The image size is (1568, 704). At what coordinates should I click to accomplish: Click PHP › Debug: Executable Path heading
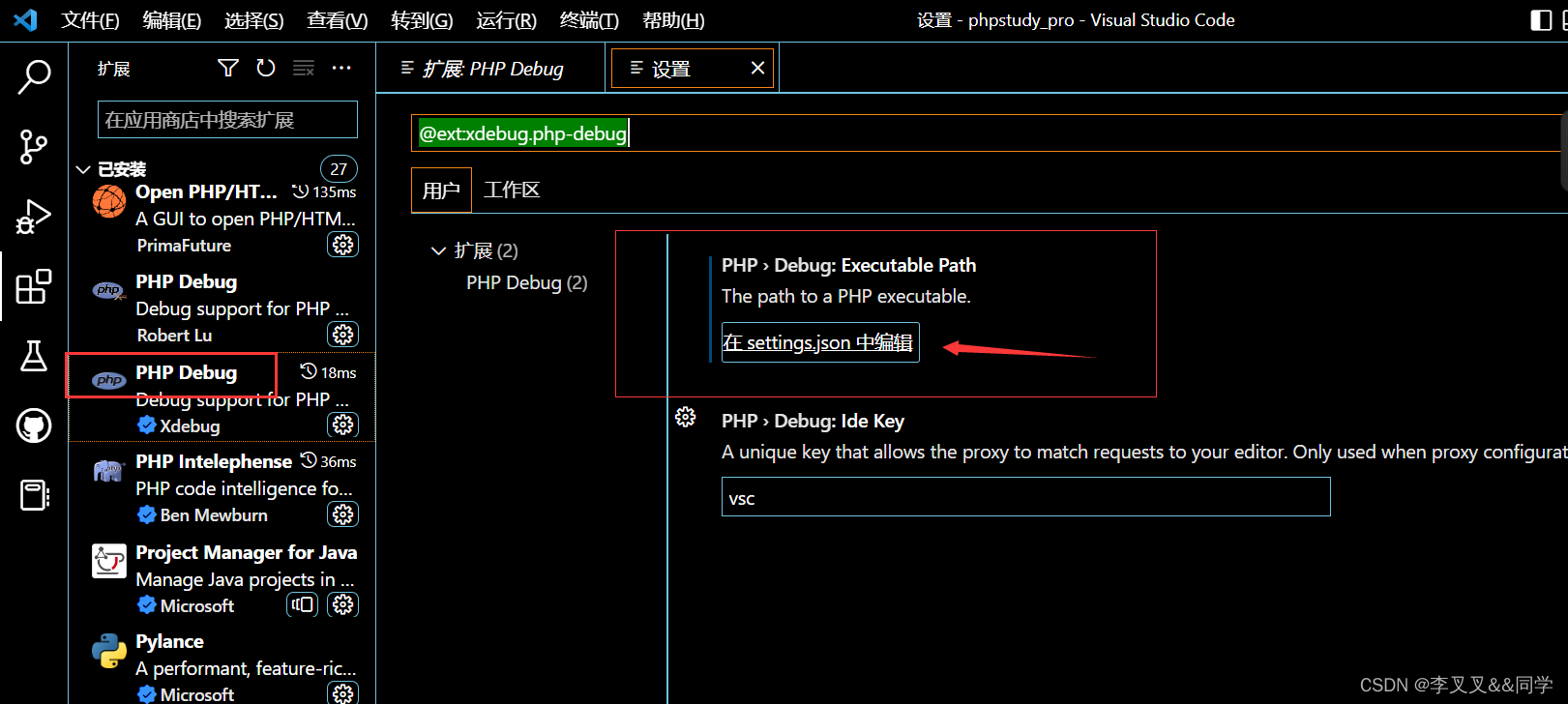pos(848,265)
